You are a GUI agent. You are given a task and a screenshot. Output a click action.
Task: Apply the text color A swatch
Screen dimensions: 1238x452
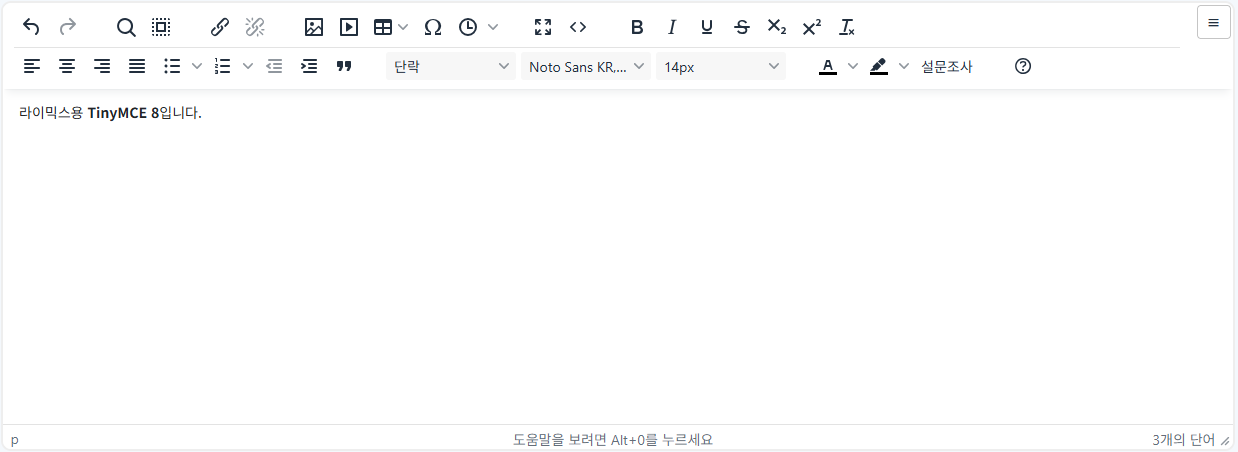pyautogui.click(x=828, y=67)
